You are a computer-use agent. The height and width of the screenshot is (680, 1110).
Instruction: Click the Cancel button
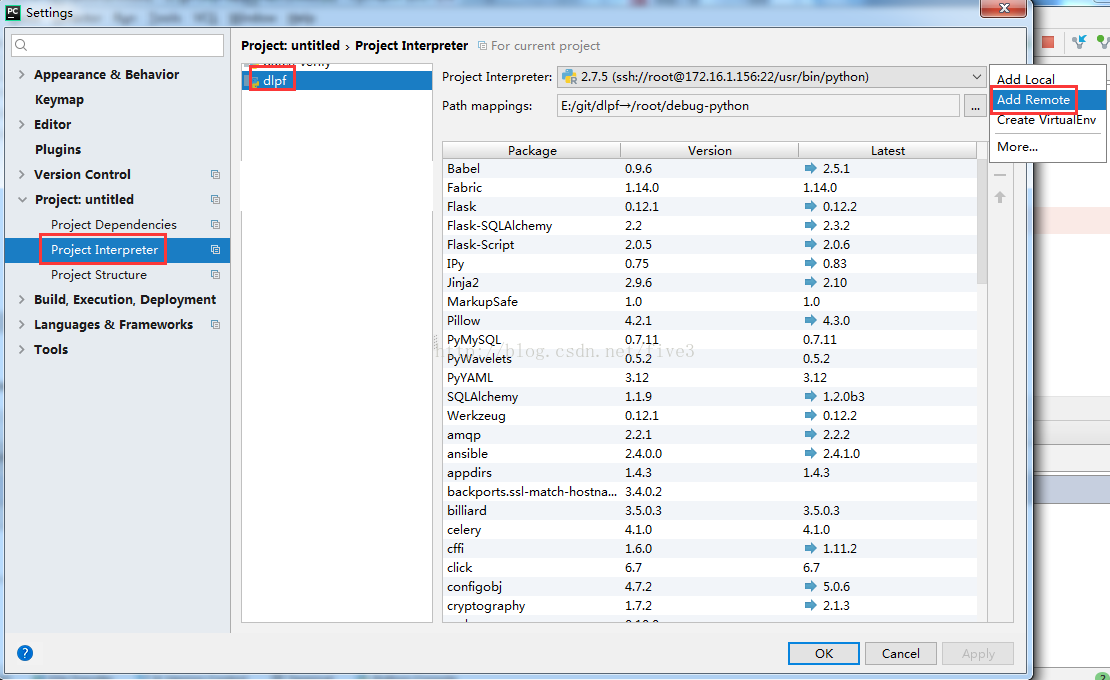click(x=900, y=654)
